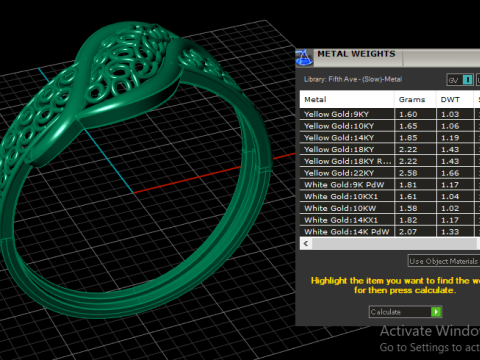Click DWT value 1.04 for 10KX1
Image resolution: width=480 pixels, height=360 pixels.
coord(450,196)
